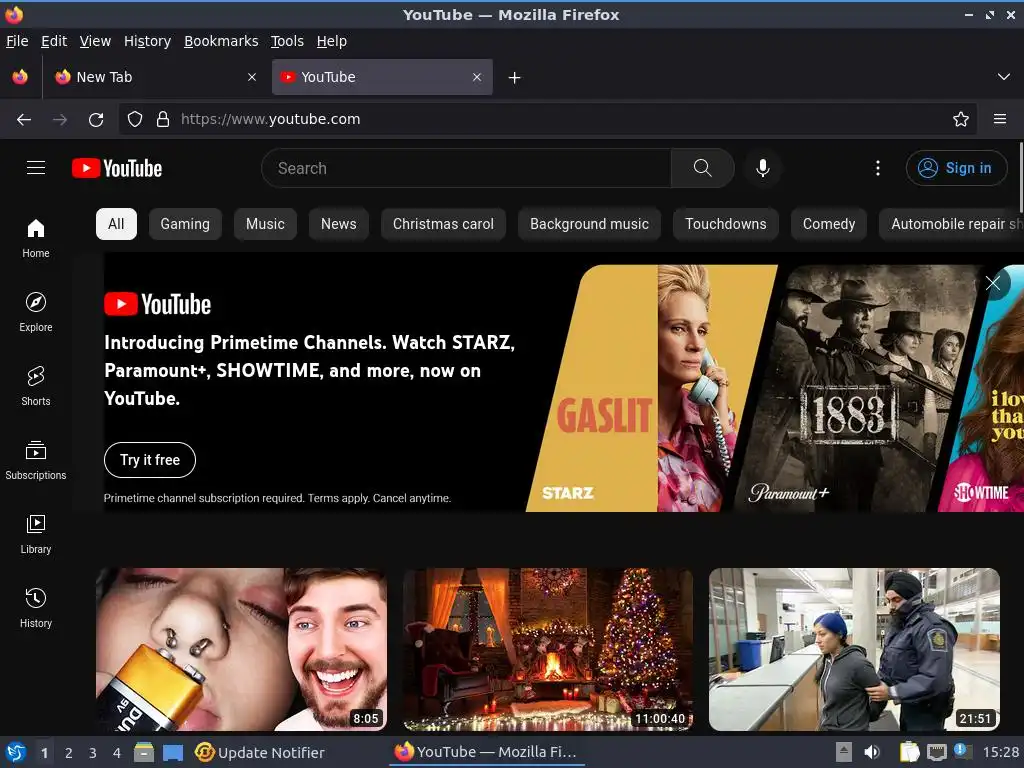Open the View menu

coord(95,41)
